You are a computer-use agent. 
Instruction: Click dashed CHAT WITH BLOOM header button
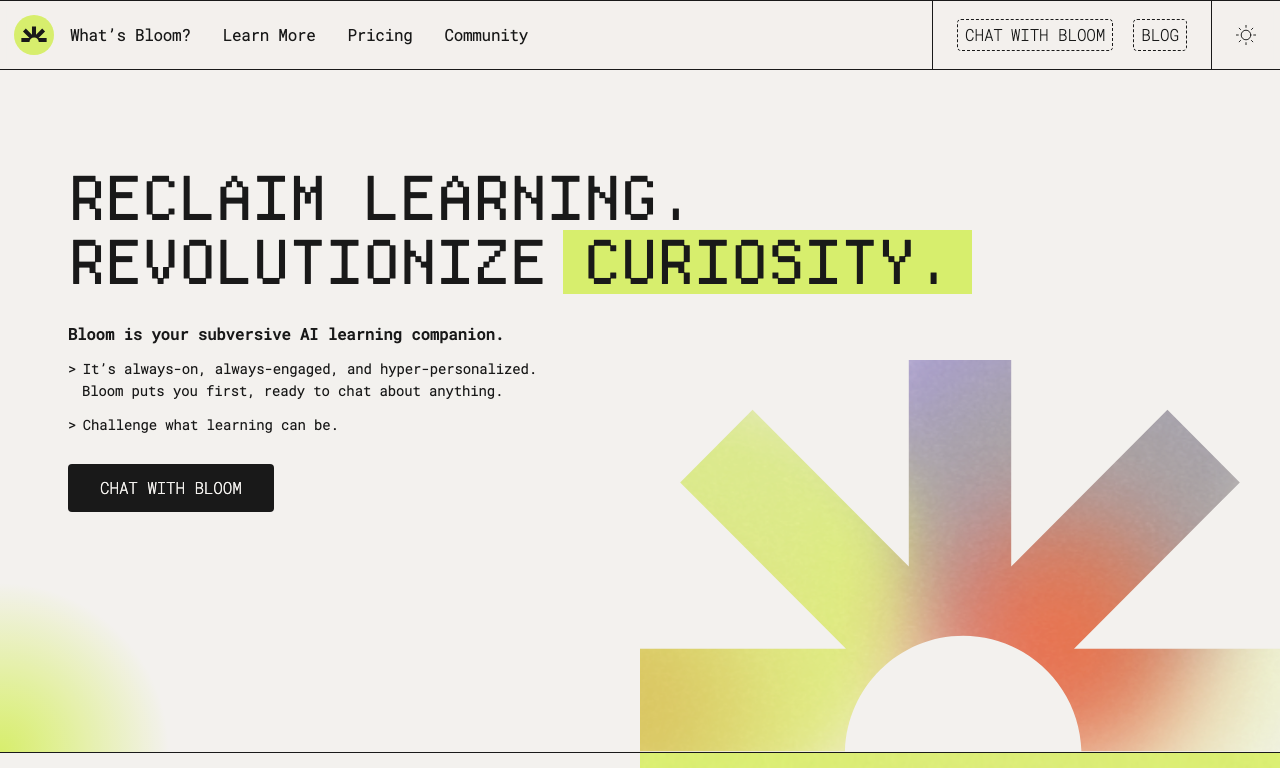click(x=1035, y=35)
